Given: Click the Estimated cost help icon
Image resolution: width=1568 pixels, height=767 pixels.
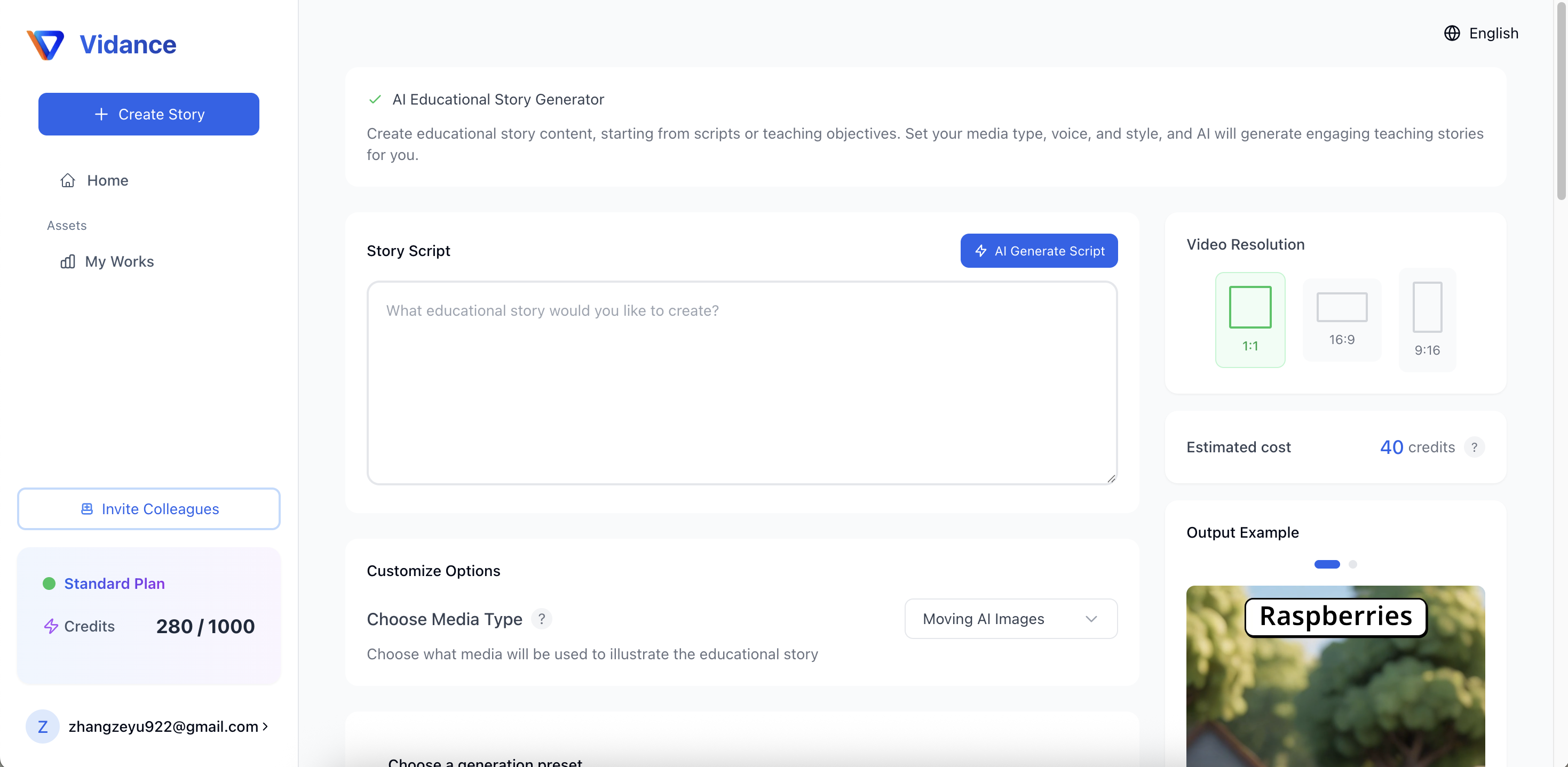Looking at the screenshot, I should point(1474,447).
